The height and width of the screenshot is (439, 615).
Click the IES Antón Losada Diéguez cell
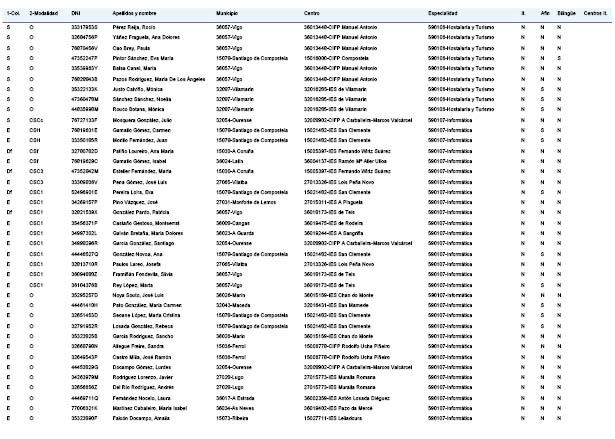[x=347, y=398]
